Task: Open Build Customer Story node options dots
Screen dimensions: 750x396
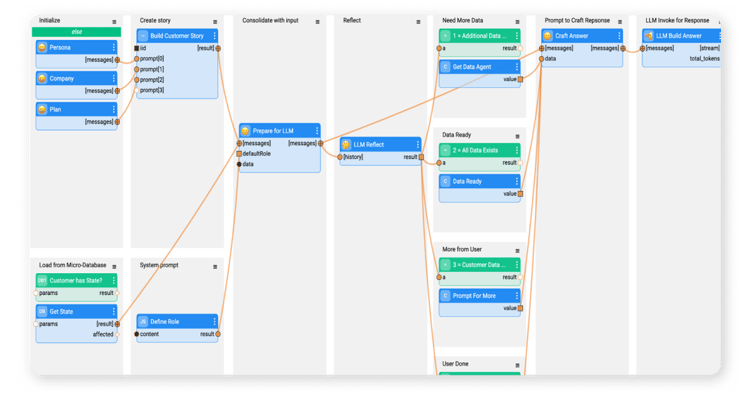Action: pos(214,36)
